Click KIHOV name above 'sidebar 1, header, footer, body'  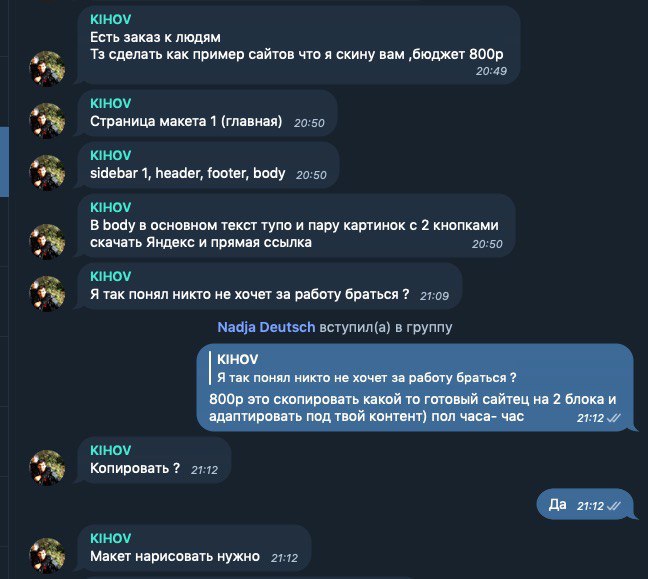111,155
